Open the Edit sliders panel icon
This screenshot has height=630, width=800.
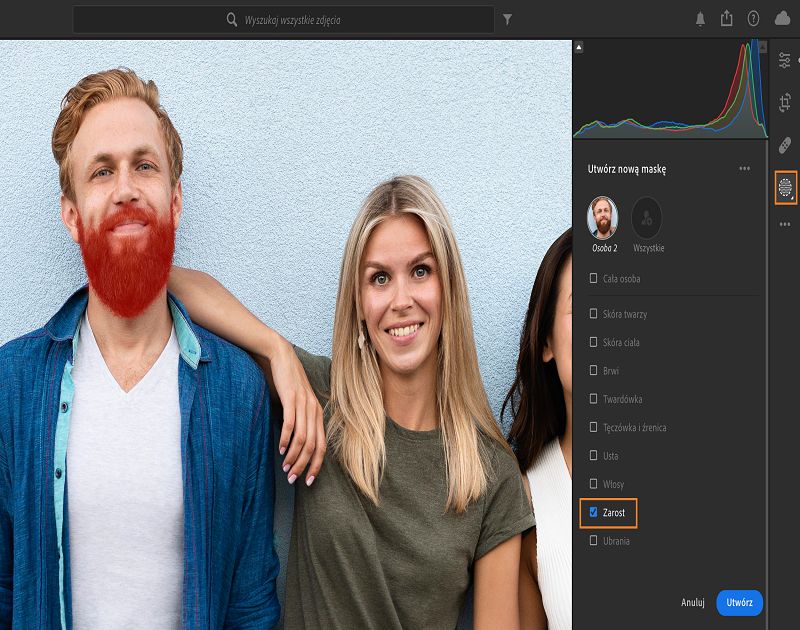coord(785,60)
